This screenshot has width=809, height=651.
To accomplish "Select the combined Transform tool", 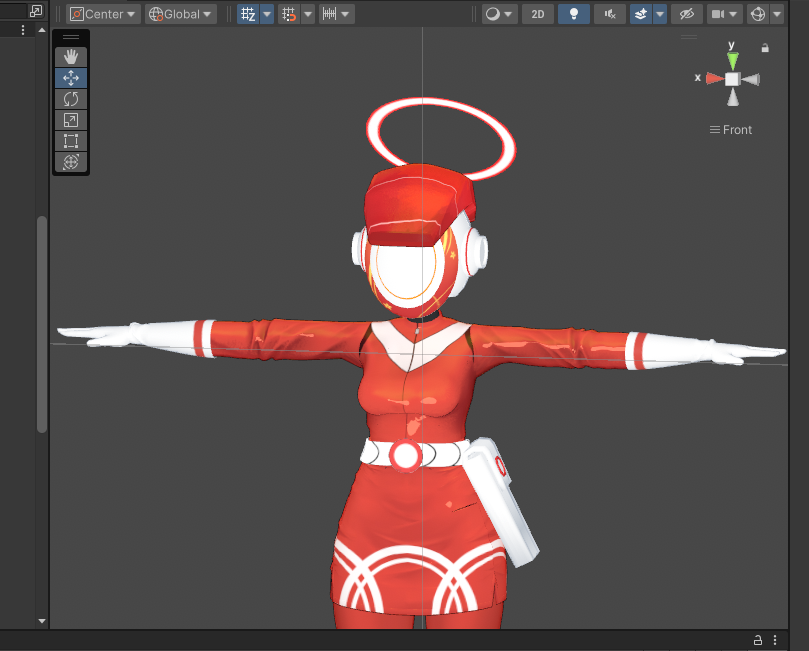I will coord(71,162).
